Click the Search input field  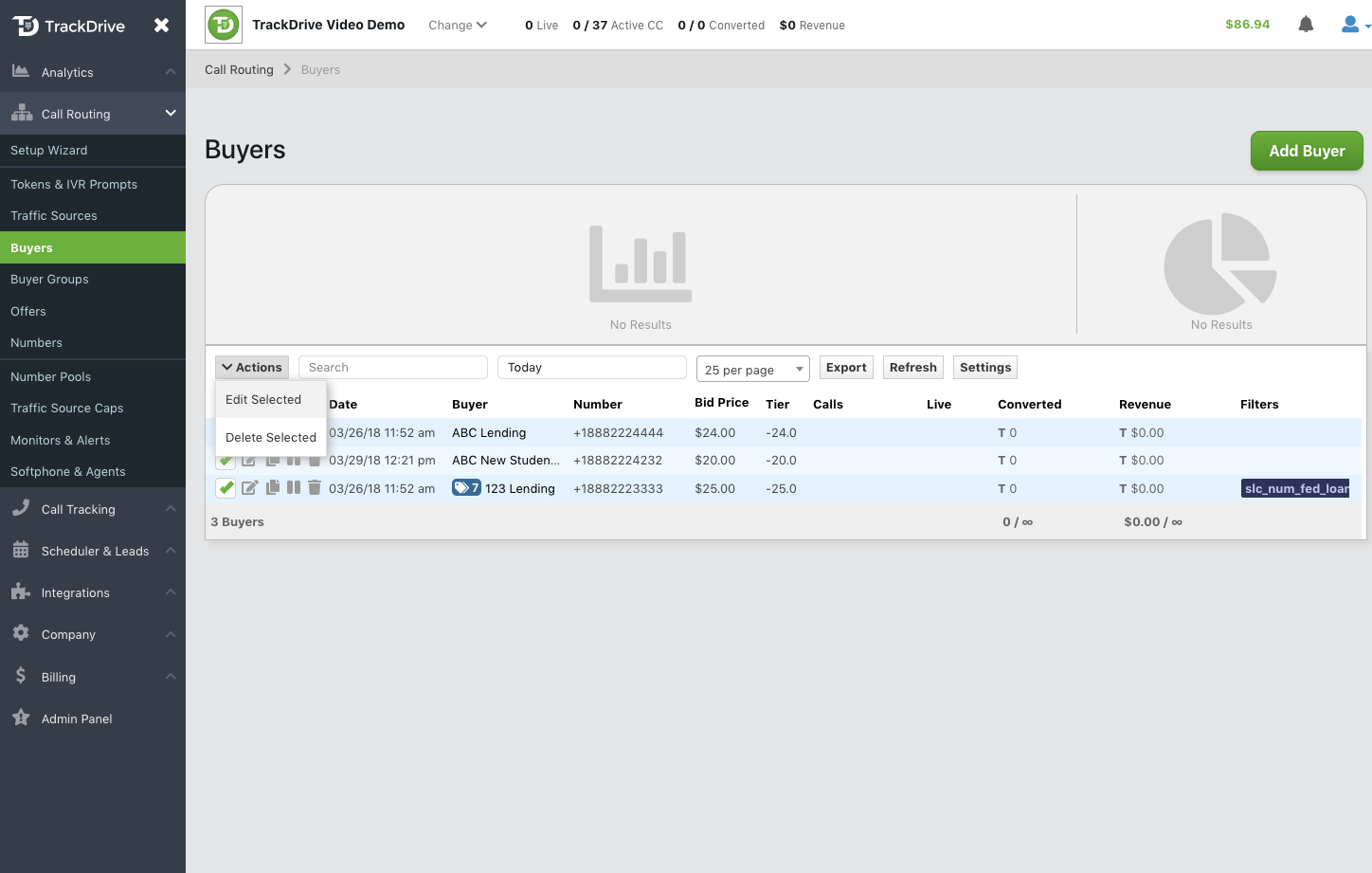[393, 368]
